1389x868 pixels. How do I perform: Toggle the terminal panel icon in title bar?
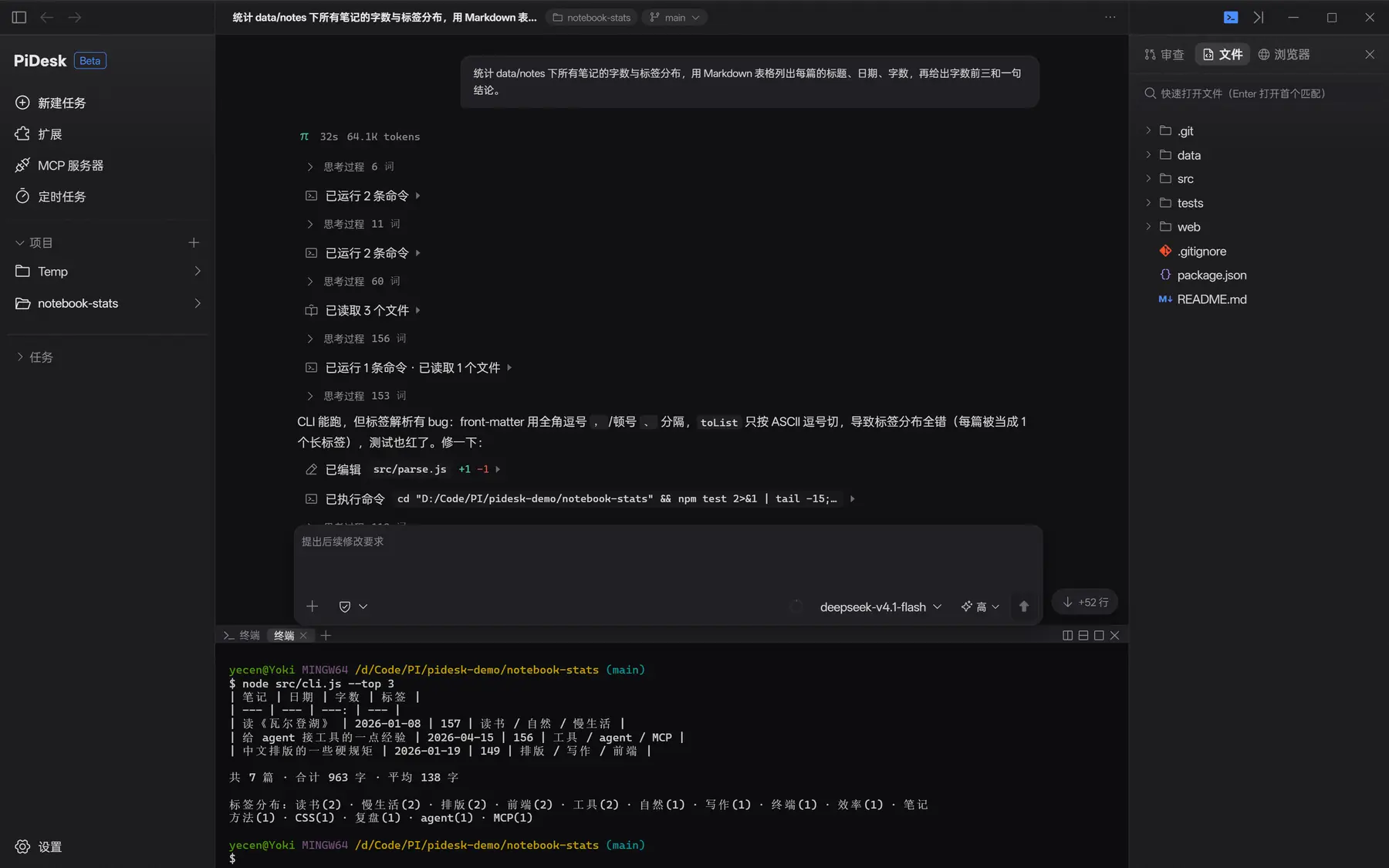coord(1231,17)
